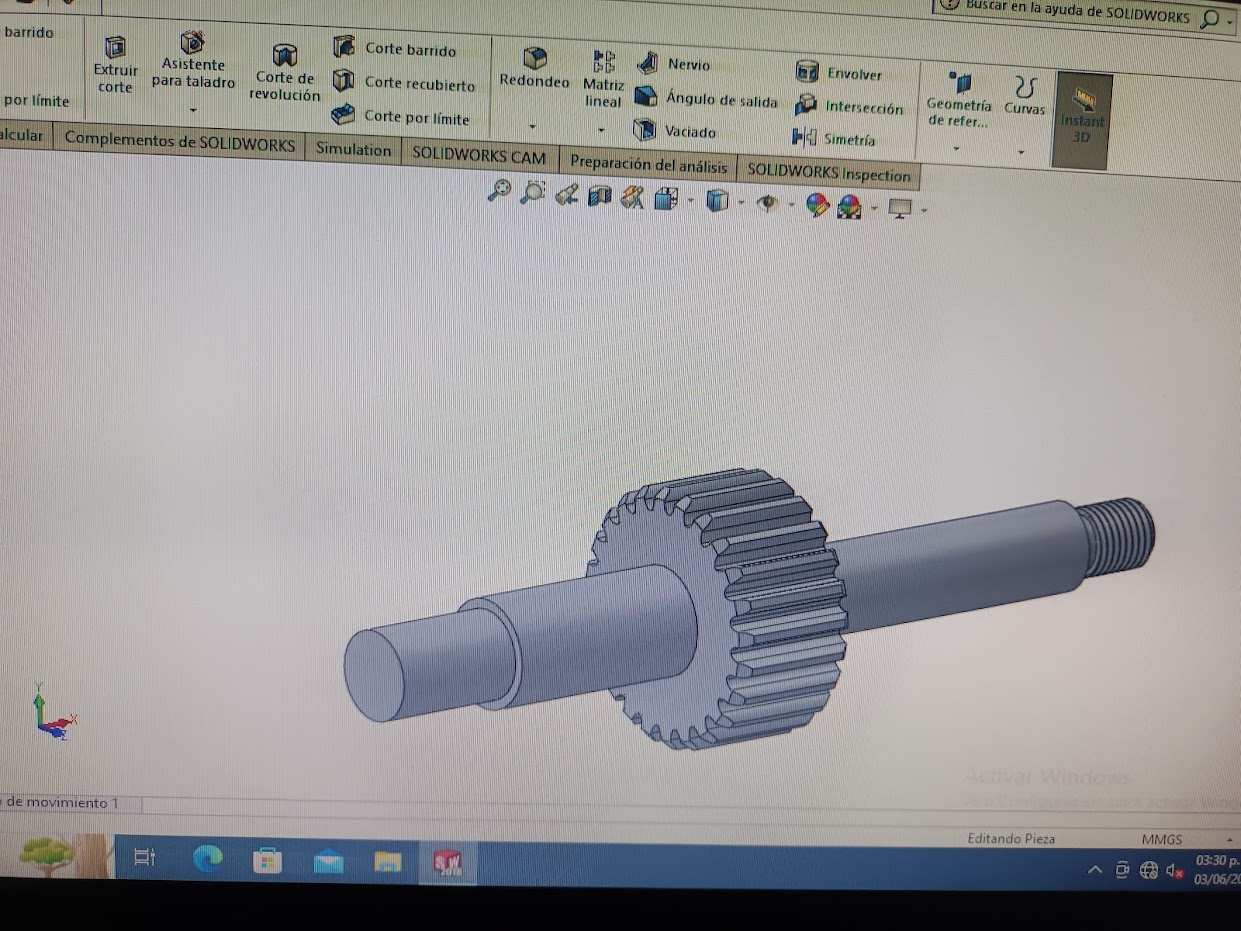Expand the Matriz lineal dropdown arrow
The height and width of the screenshot is (931, 1241).
(602, 130)
